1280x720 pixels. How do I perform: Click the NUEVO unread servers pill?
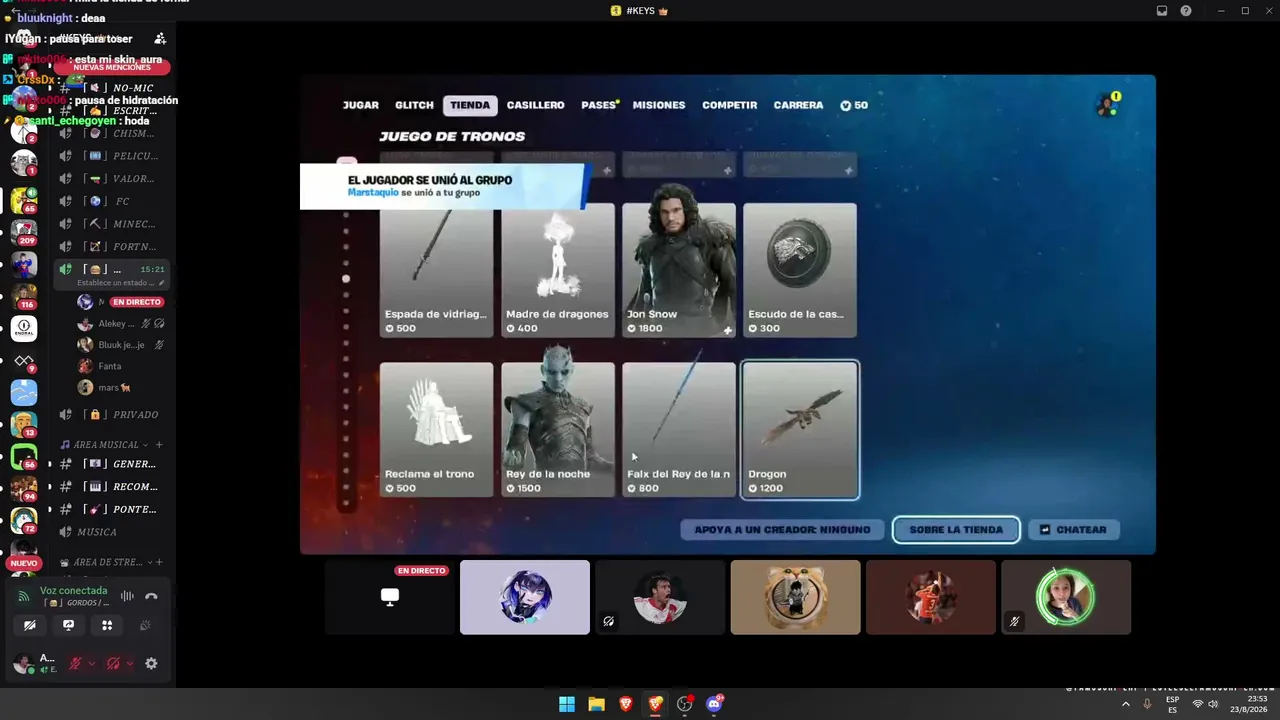pos(23,563)
